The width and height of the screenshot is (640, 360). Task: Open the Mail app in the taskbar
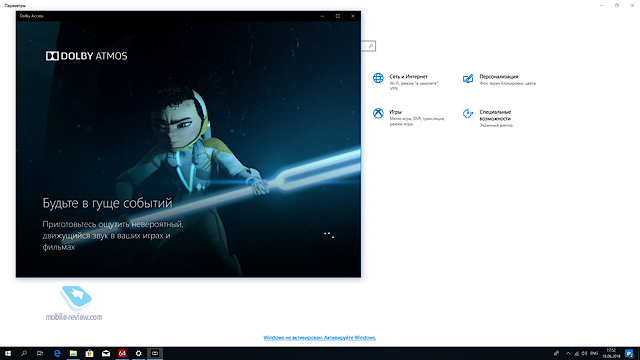[106, 353]
